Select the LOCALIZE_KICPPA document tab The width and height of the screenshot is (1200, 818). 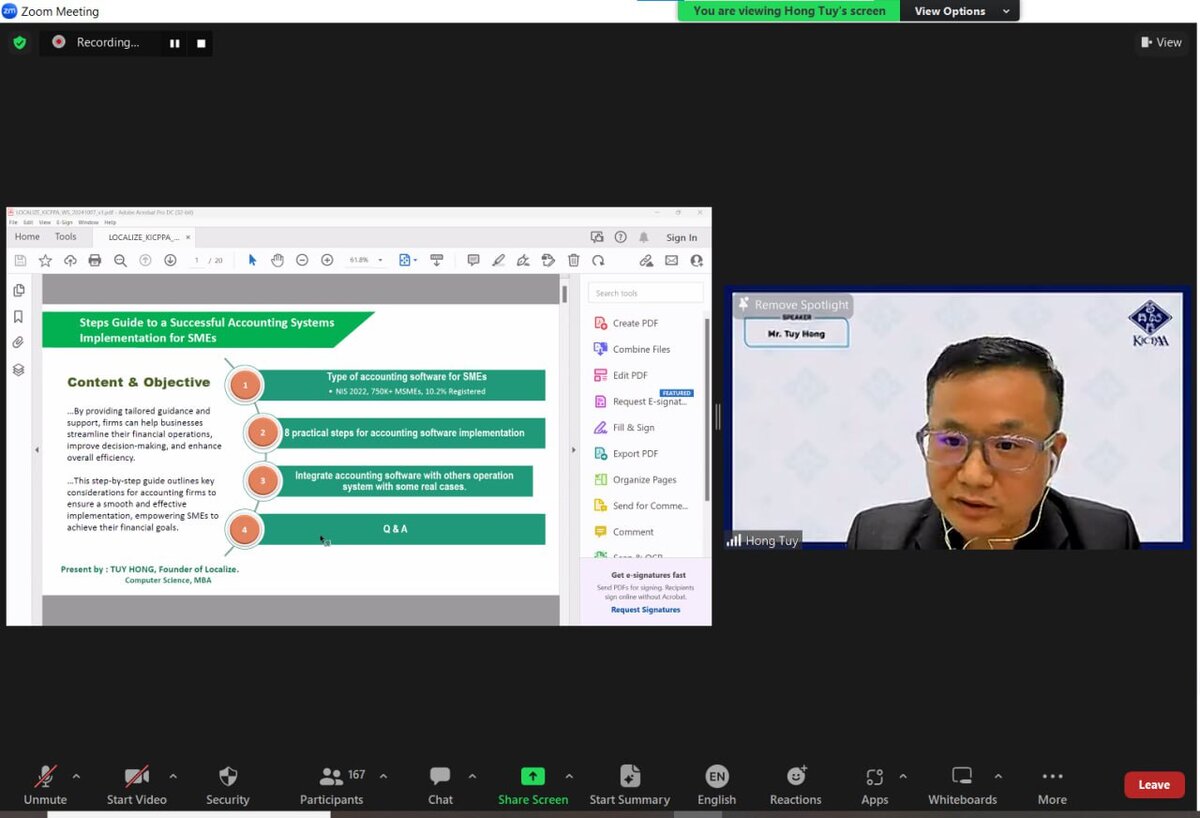tap(143, 237)
